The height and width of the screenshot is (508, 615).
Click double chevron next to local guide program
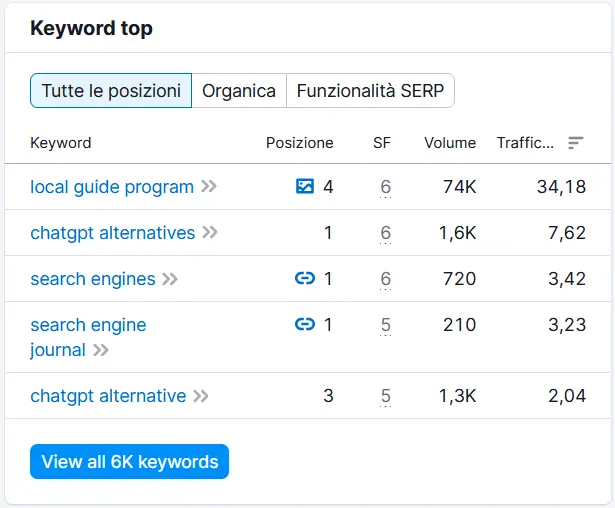208,186
